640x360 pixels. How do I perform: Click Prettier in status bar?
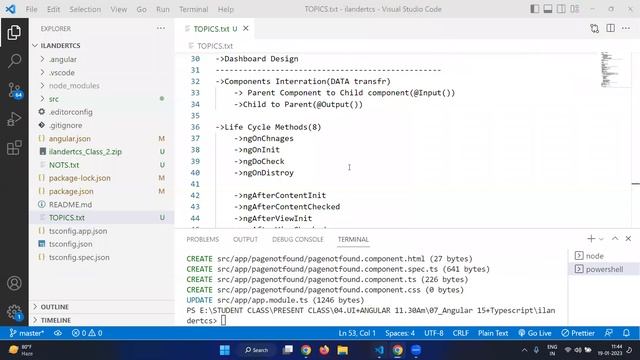578,333
